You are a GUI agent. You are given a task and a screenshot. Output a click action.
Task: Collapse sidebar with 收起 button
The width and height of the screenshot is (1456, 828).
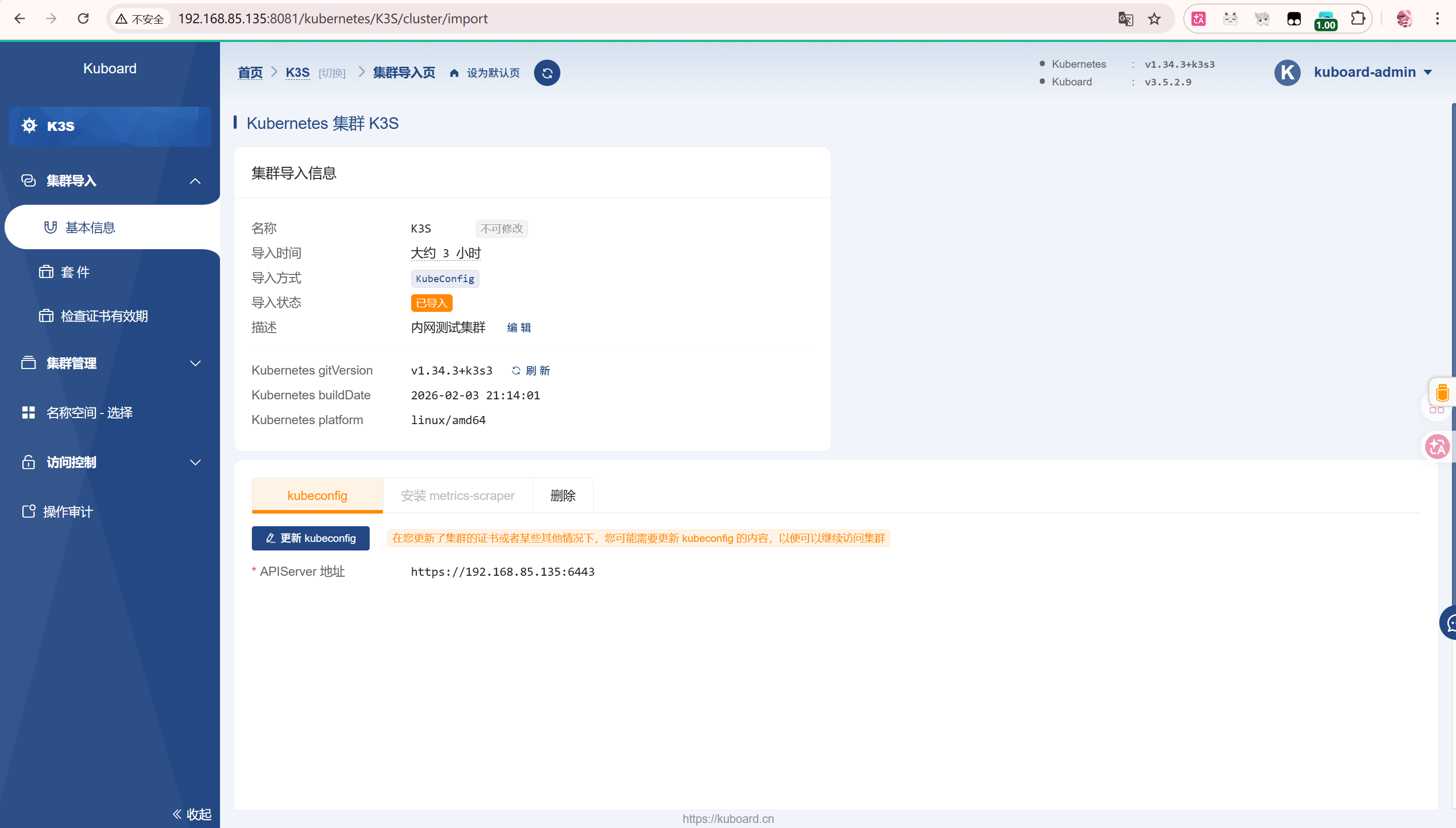192,814
